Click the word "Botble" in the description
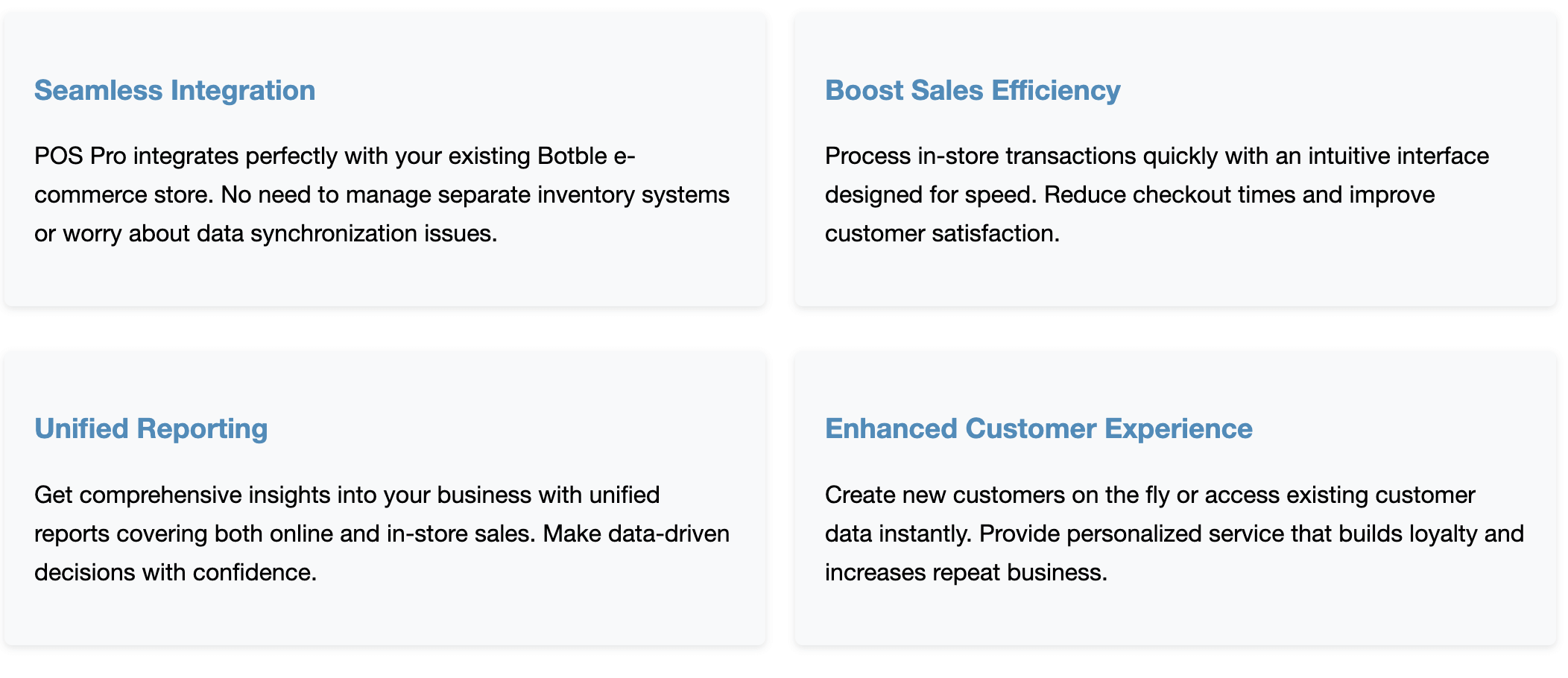Image resolution: width=1568 pixels, height=678 pixels. (x=572, y=156)
